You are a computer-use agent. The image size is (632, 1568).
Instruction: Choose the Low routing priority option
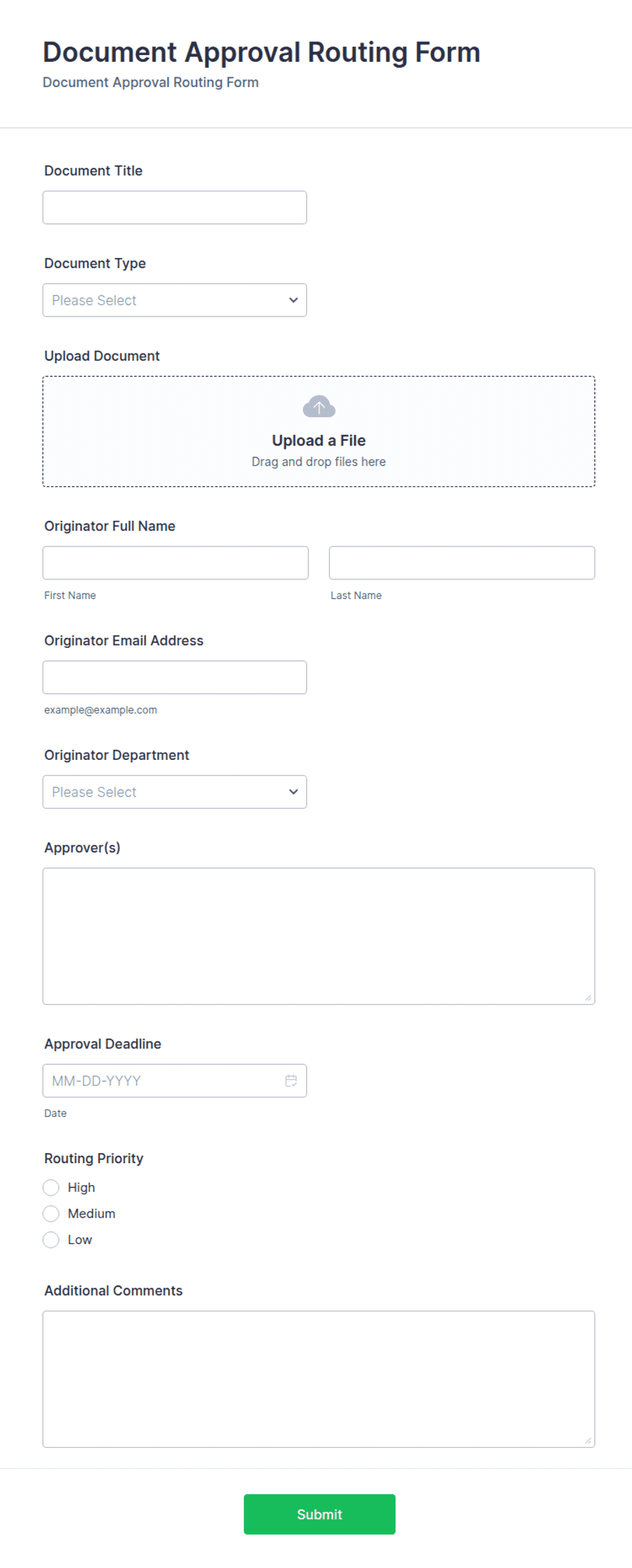(51, 1239)
